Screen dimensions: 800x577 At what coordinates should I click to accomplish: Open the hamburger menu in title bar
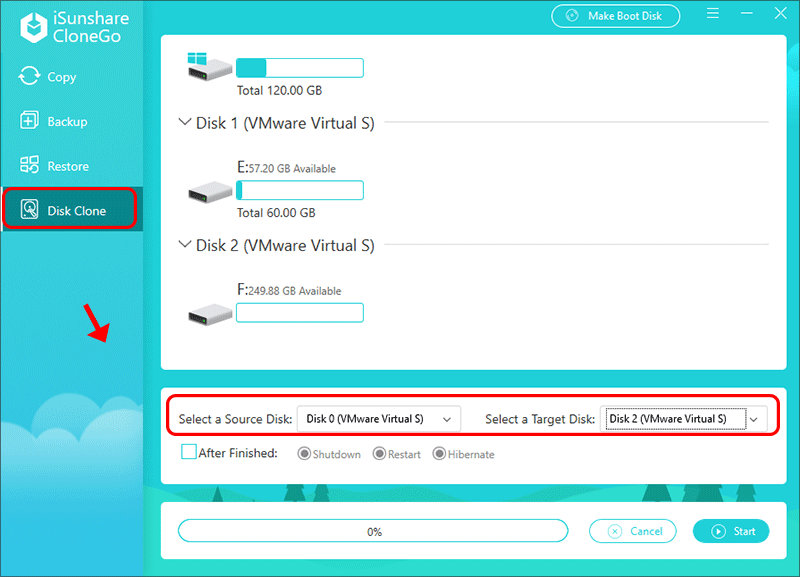coord(714,15)
